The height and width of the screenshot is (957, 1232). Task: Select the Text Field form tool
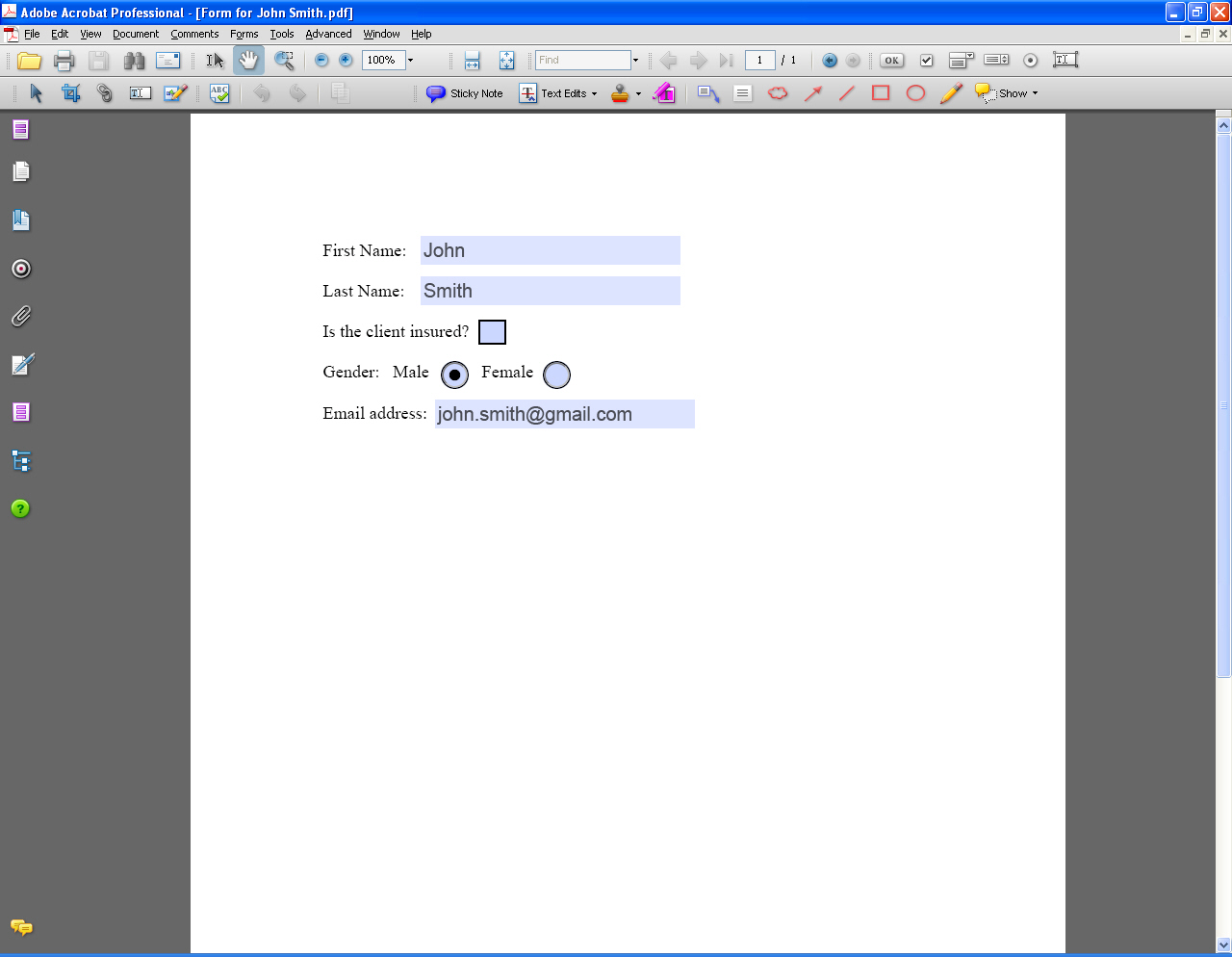tap(1065, 60)
